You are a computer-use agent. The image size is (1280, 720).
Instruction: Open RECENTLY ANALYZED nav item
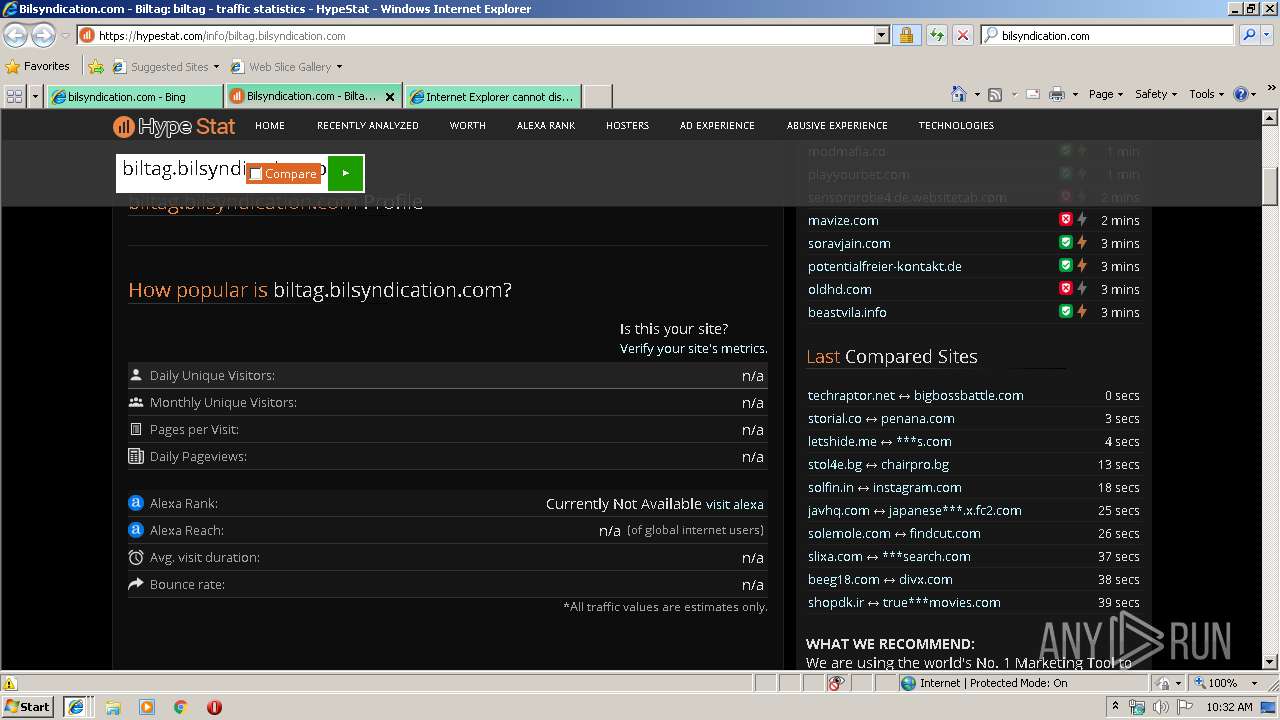pyautogui.click(x=368, y=125)
